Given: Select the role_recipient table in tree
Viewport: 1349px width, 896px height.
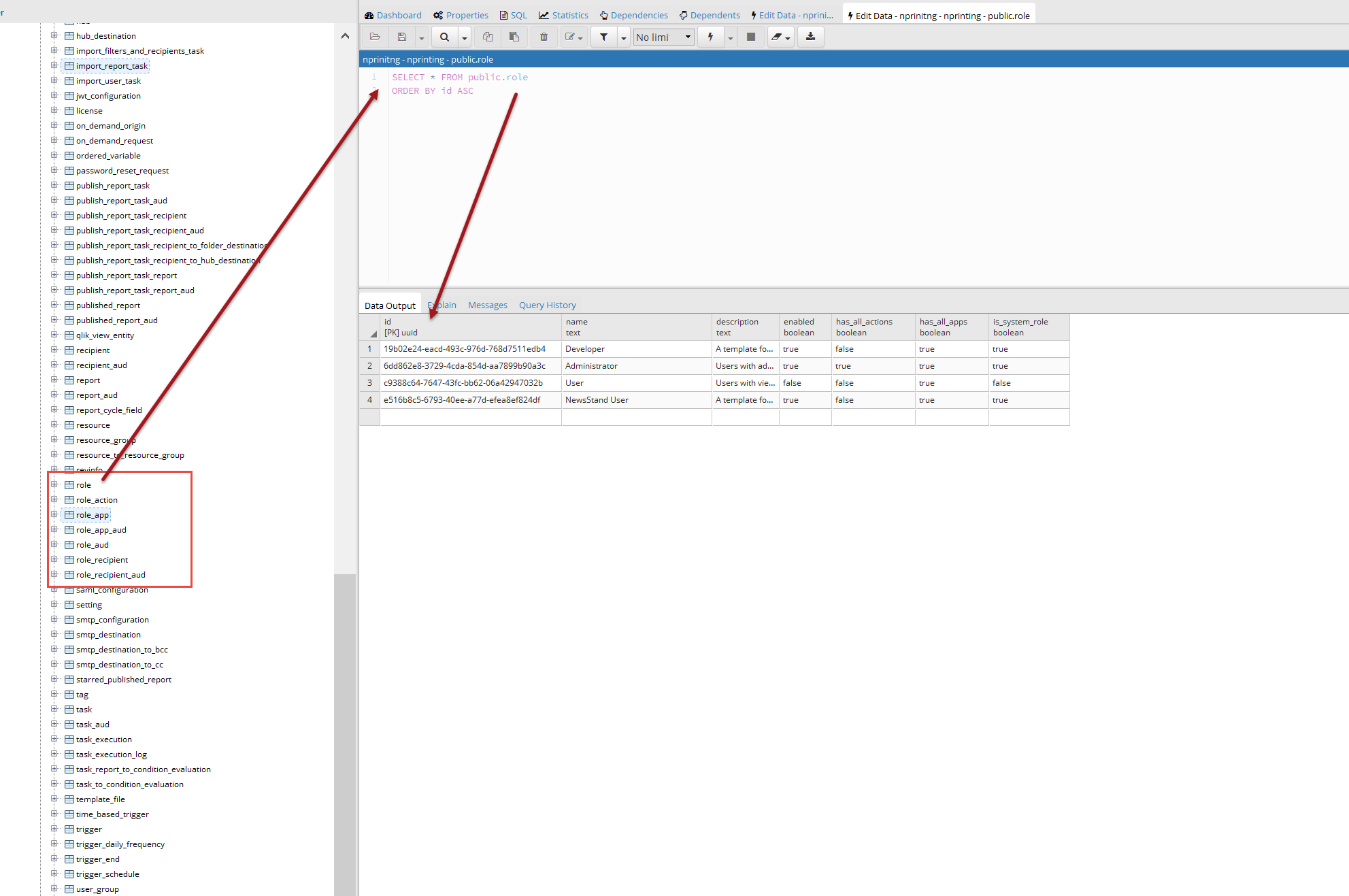Looking at the screenshot, I should [102, 560].
